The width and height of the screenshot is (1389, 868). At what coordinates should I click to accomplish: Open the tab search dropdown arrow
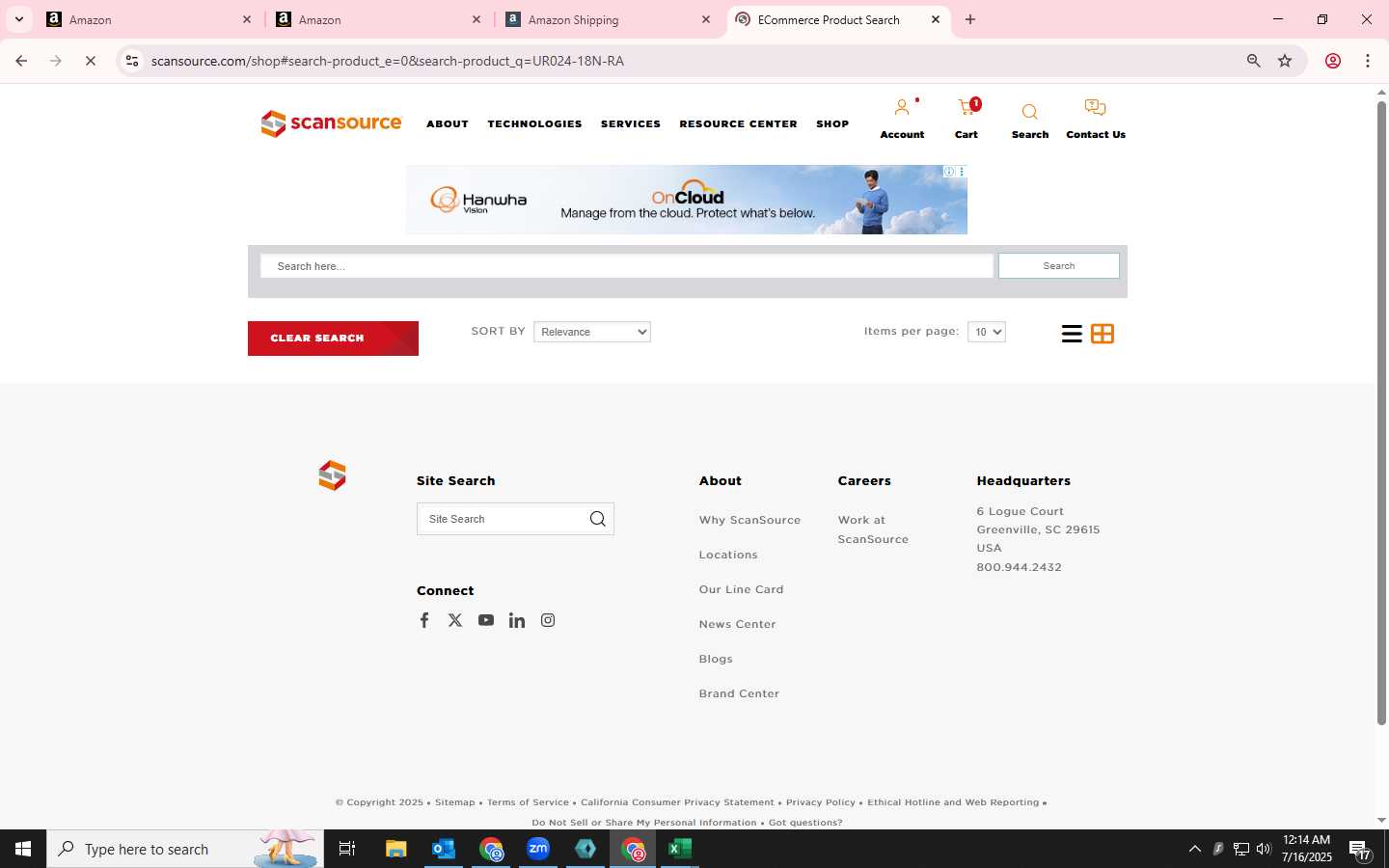[18, 19]
